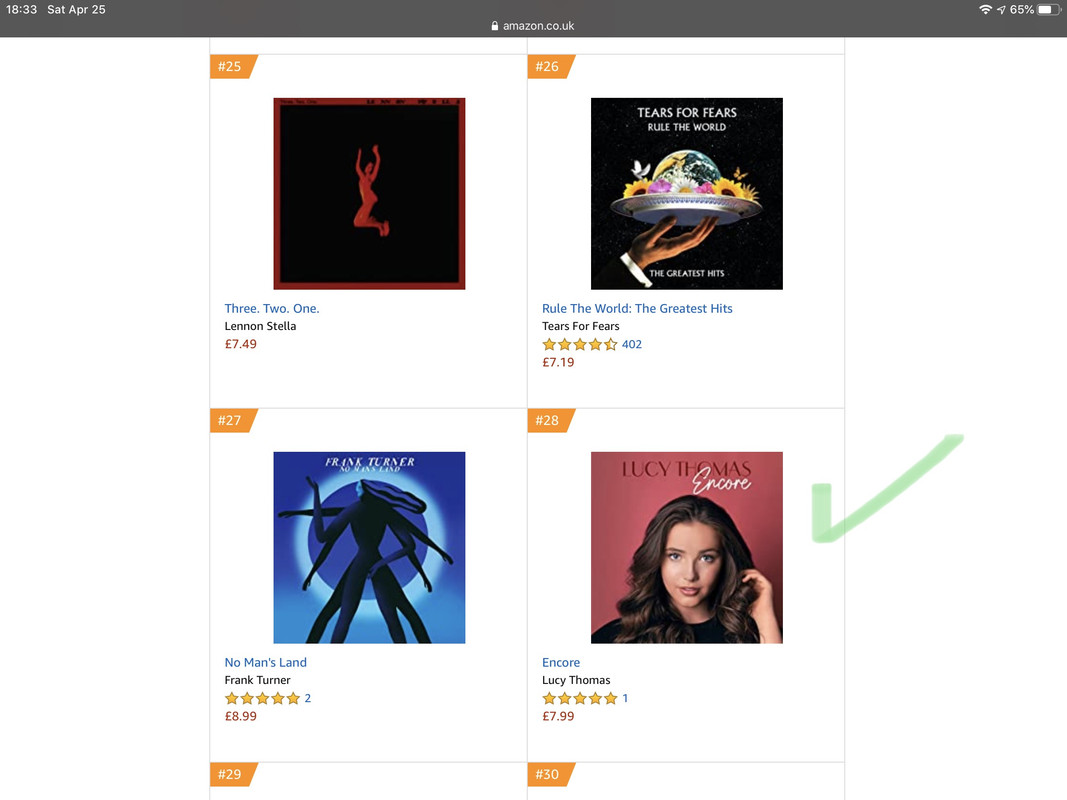Viewport: 1067px width, 800px height.
Task: Click the Three. Two. One. title link
Action: [272, 308]
